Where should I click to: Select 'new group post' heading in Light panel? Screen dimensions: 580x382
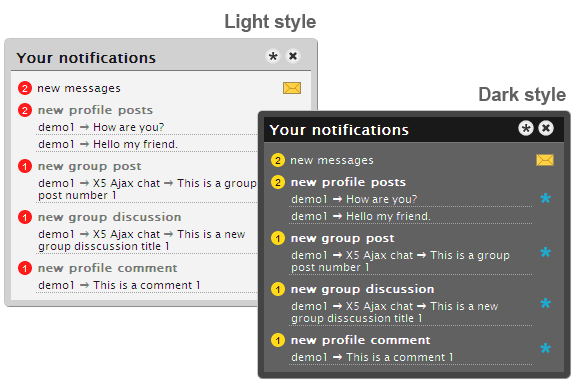pos(90,166)
